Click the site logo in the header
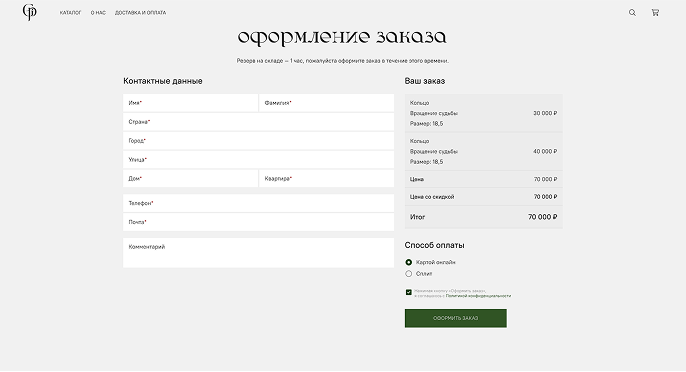686x372 pixels. pos(29,12)
